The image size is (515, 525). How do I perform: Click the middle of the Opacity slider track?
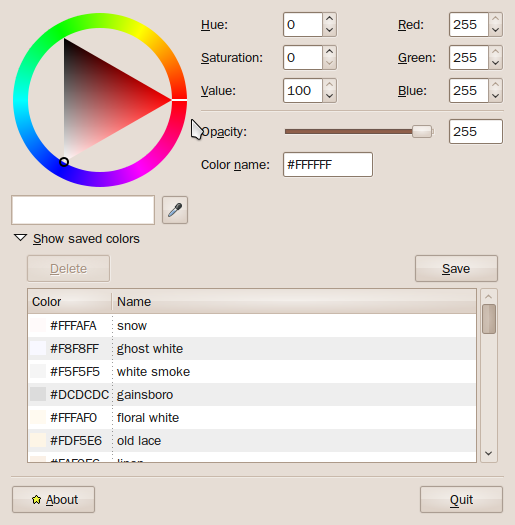pos(359,132)
